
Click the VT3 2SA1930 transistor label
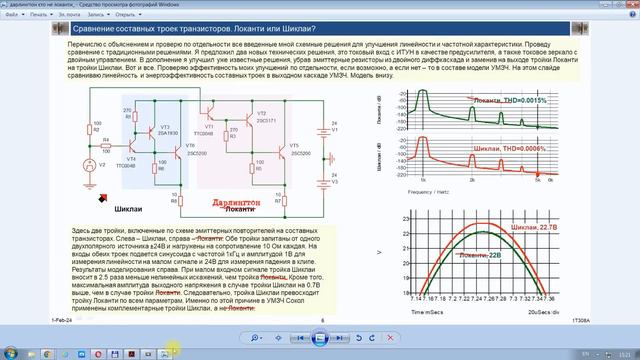click(167, 130)
